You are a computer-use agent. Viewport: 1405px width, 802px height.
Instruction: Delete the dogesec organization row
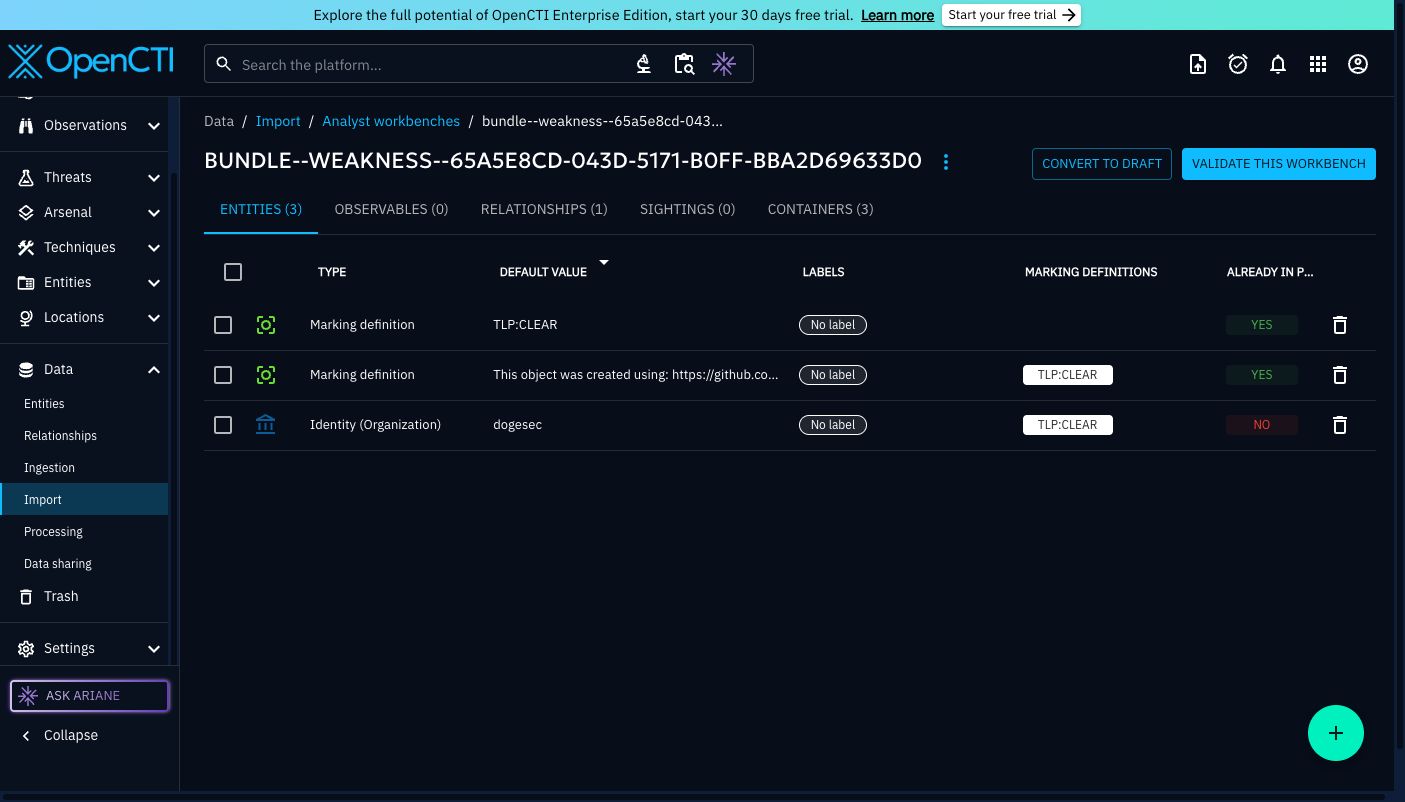click(x=1340, y=425)
